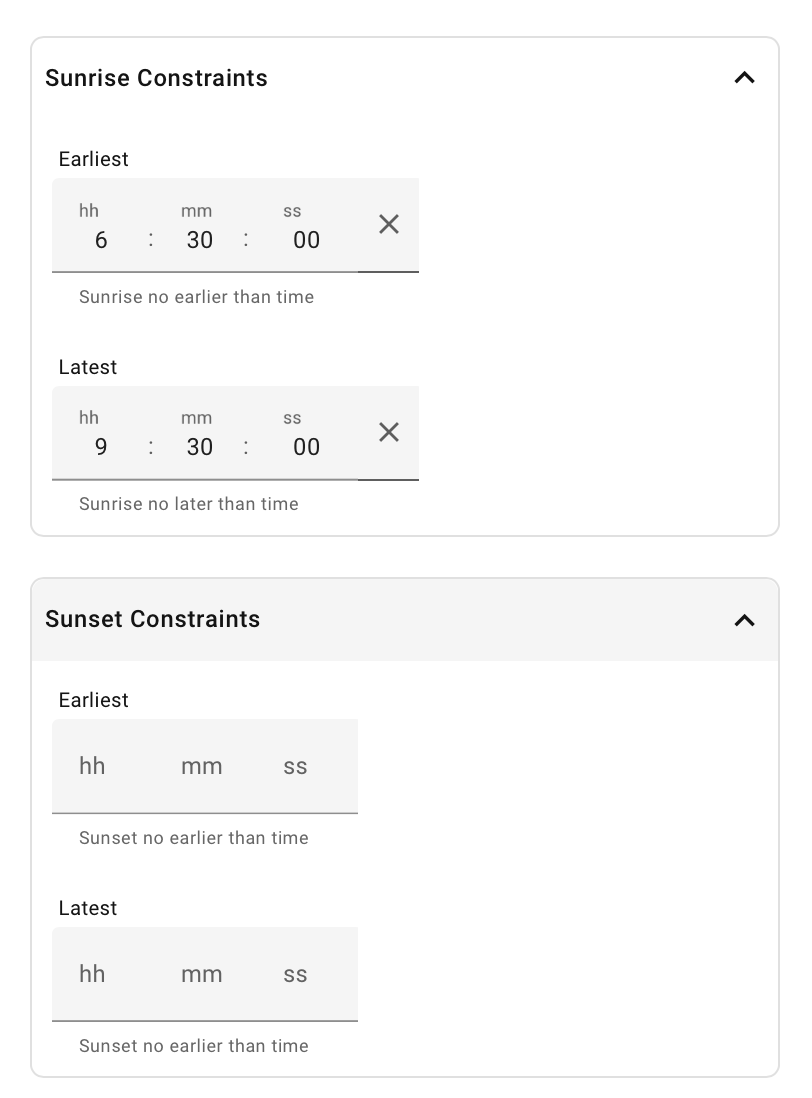Click the chevron on Sunset Constraints header
Viewport: 812px width, 1098px height.
point(744,620)
